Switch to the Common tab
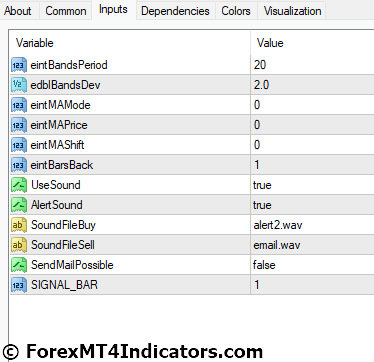This screenshot has height=362, width=374. (x=66, y=11)
